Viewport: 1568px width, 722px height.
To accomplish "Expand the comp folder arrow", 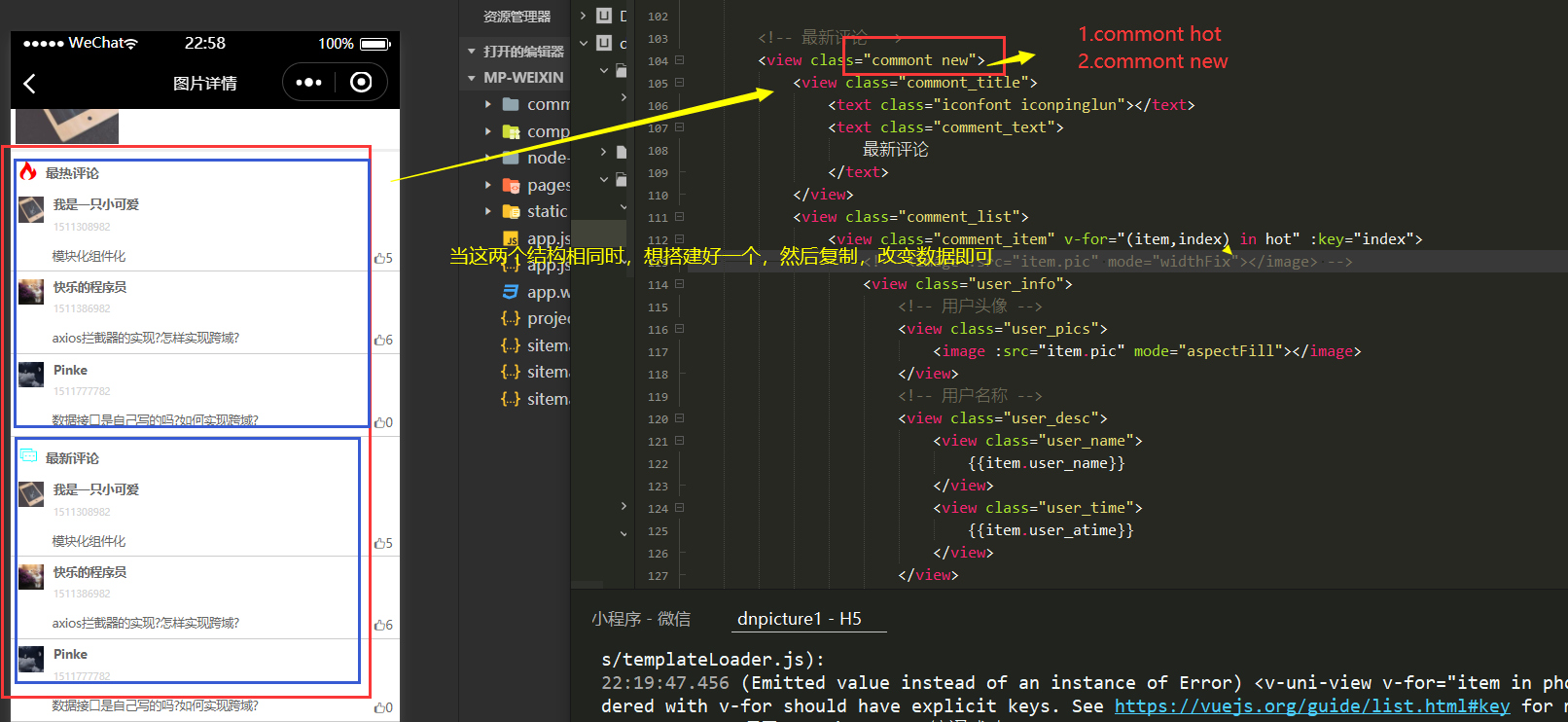I will click(488, 131).
